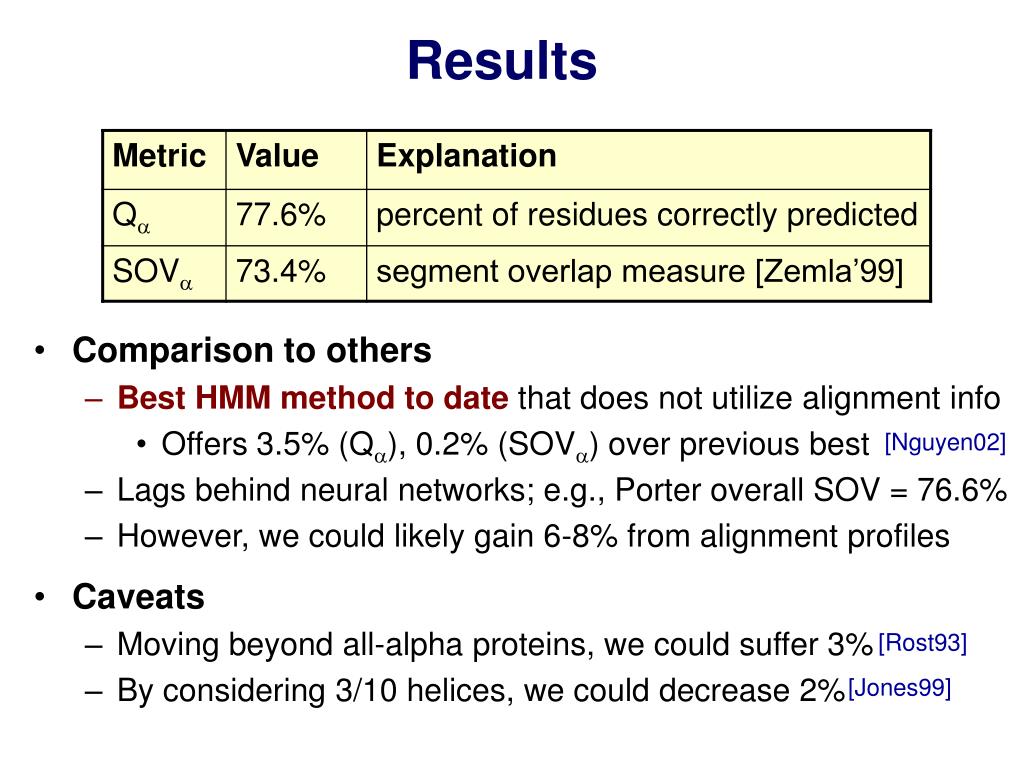Click percent of residues correctly predicted cell
The image size is (1023, 767).
tap(648, 218)
